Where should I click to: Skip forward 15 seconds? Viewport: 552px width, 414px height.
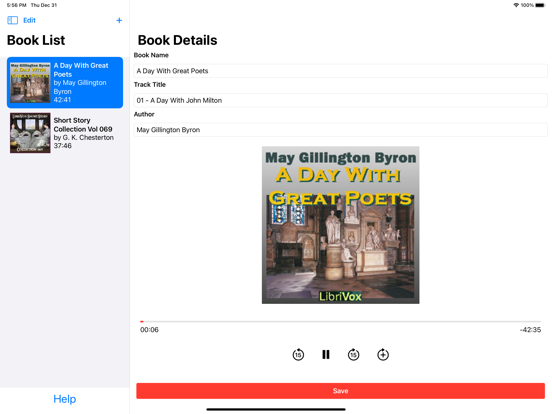pyautogui.click(x=353, y=355)
